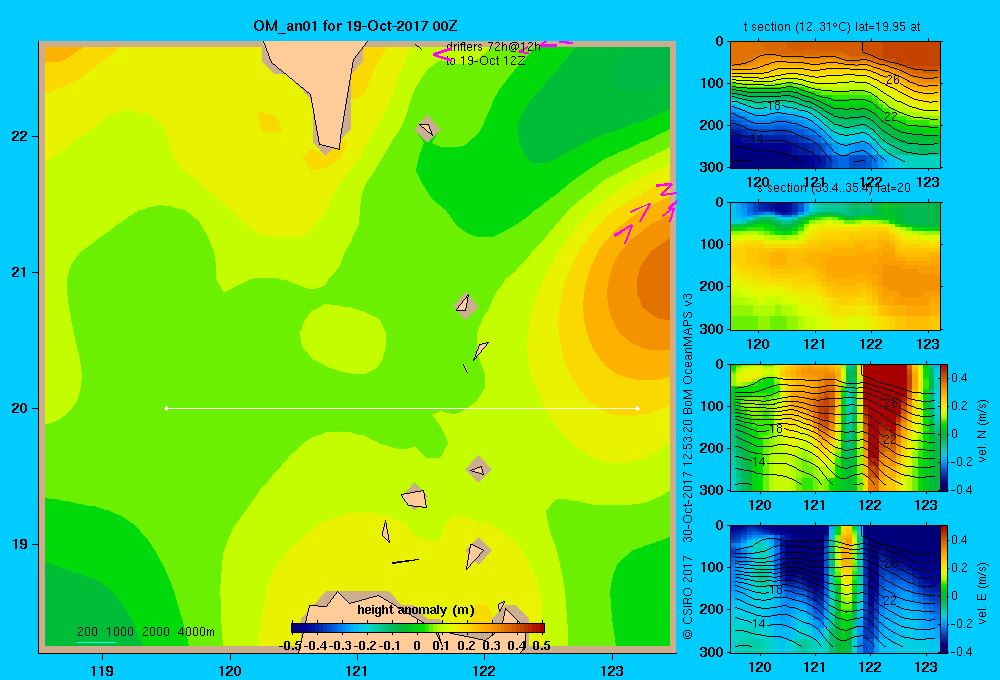Click latitude label 21 on main map axis
1000x680 pixels.
20,272
